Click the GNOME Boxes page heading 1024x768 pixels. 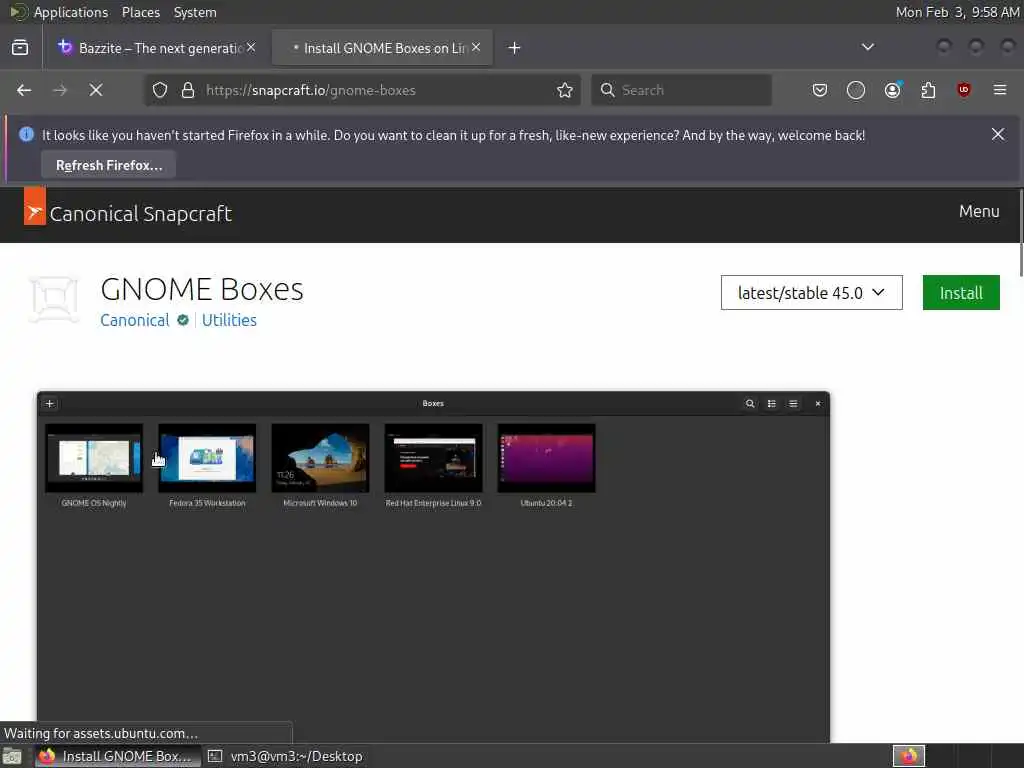[202, 289]
